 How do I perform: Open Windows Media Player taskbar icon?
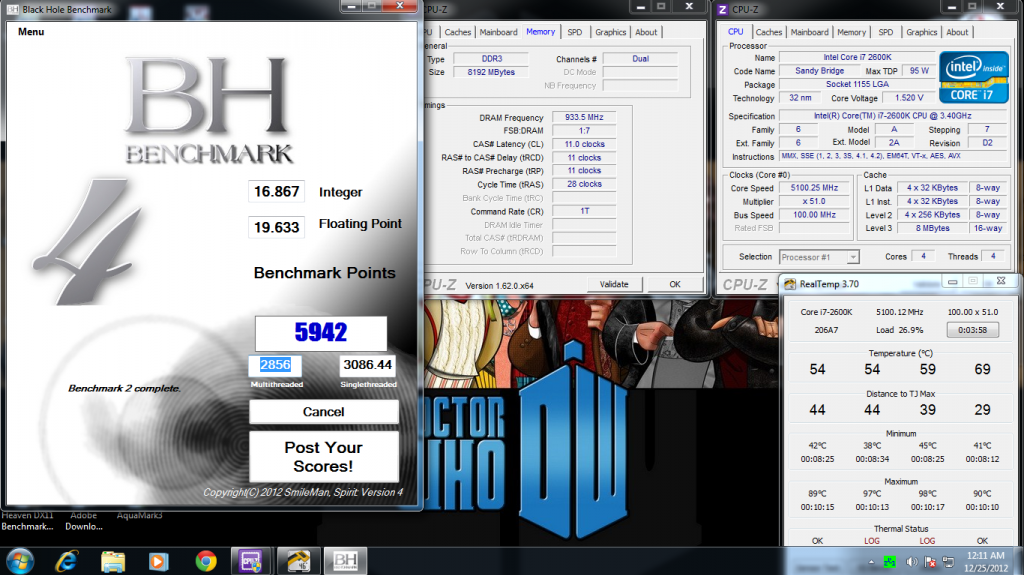pos(158,561)
